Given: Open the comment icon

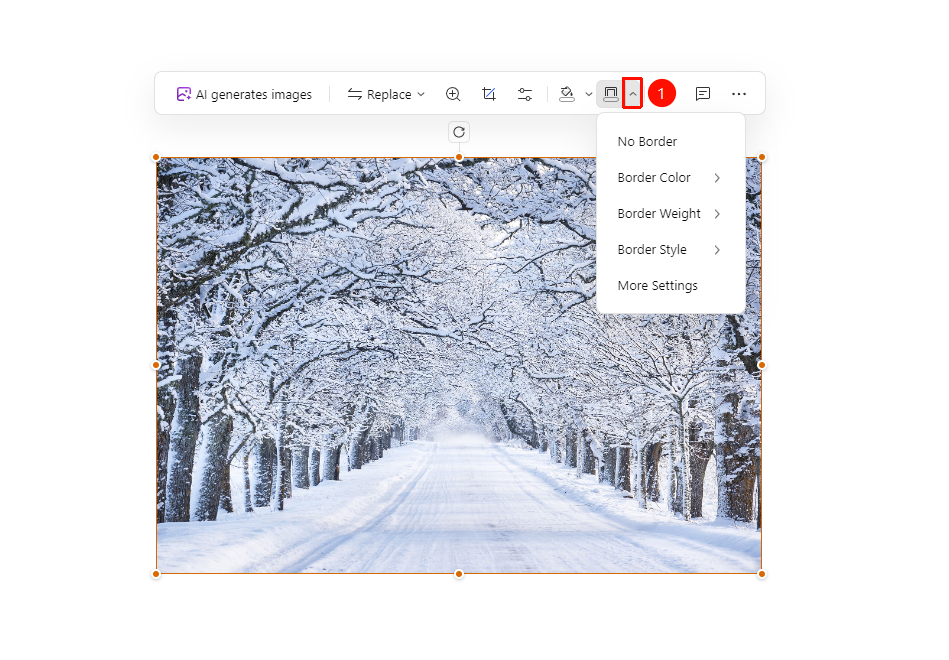Looking at the screenshot, I should point(703,94).
